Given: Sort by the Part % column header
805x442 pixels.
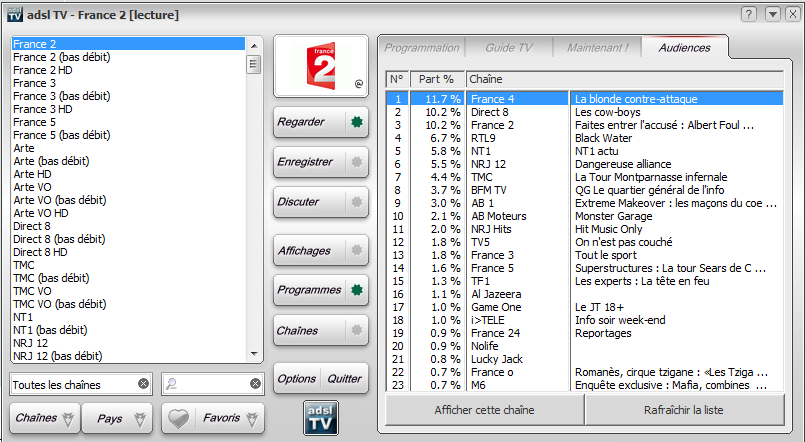Looking at the screenshot, I should pyautogui.click(x=437, y=79).
